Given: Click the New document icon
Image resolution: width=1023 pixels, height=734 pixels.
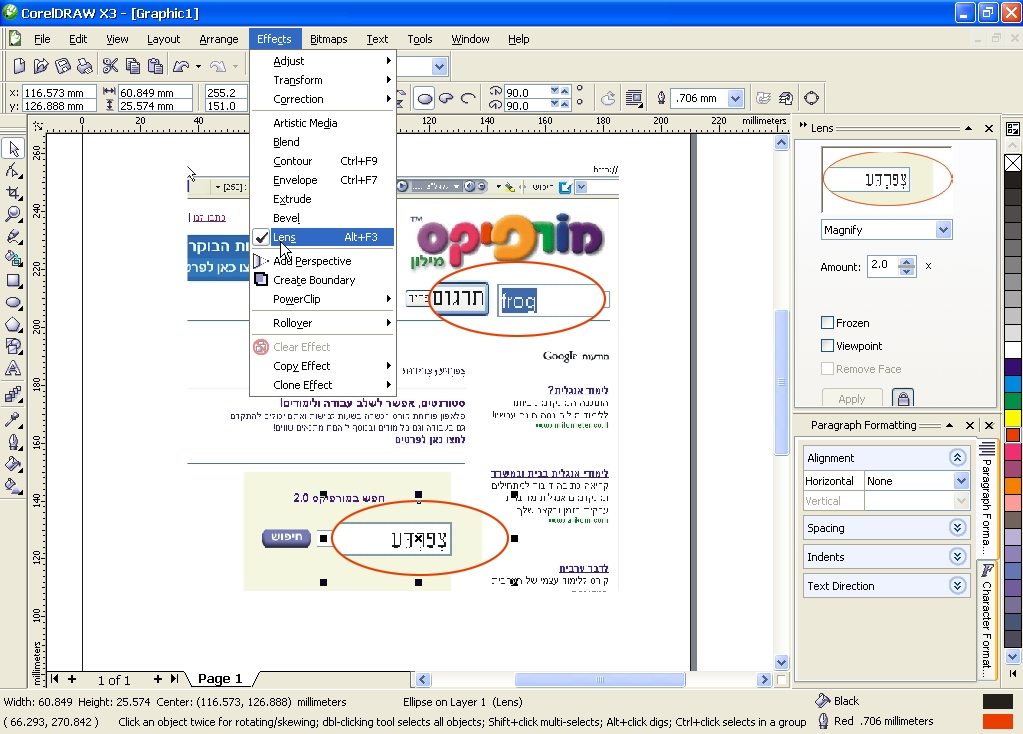Looking at the screenshot, I should (19, 66).
